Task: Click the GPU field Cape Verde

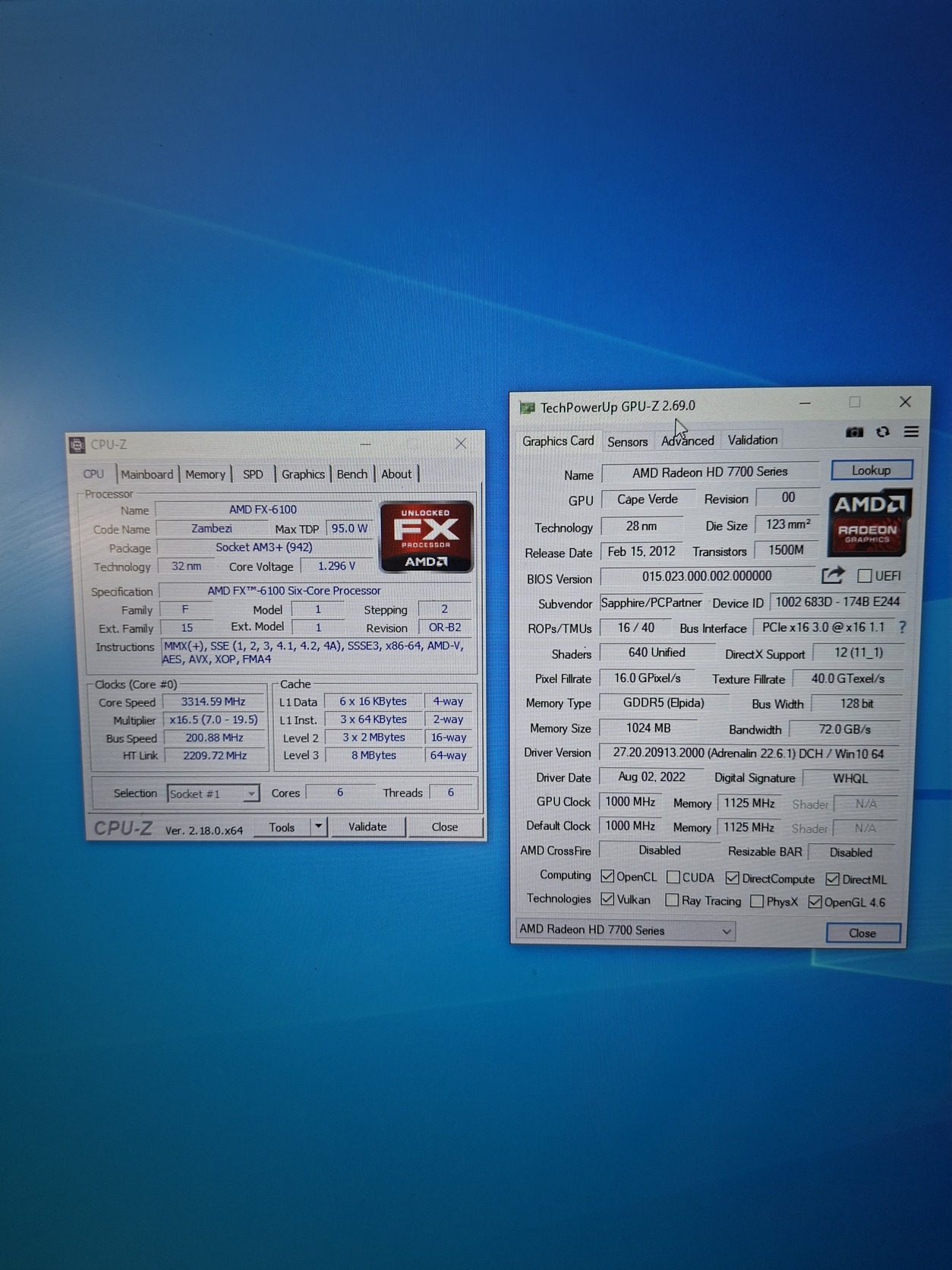Action: click(x=647, y=499)
